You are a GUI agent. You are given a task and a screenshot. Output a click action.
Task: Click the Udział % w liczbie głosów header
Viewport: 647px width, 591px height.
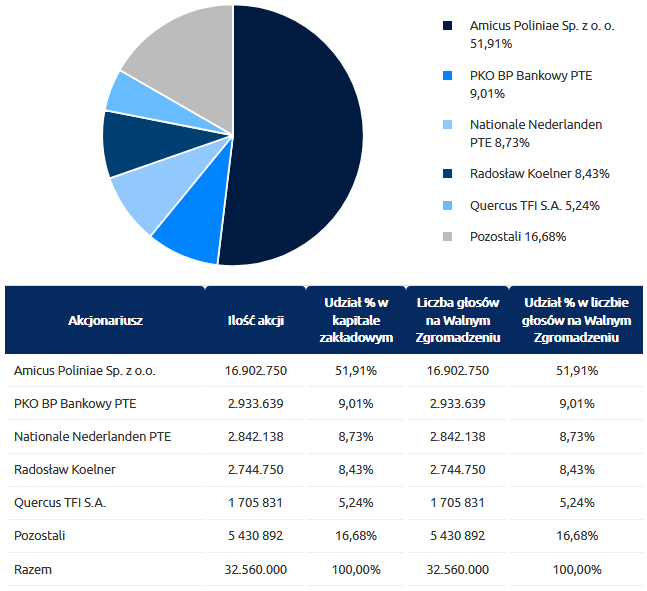pyautogui.click(x=576, y=320)
